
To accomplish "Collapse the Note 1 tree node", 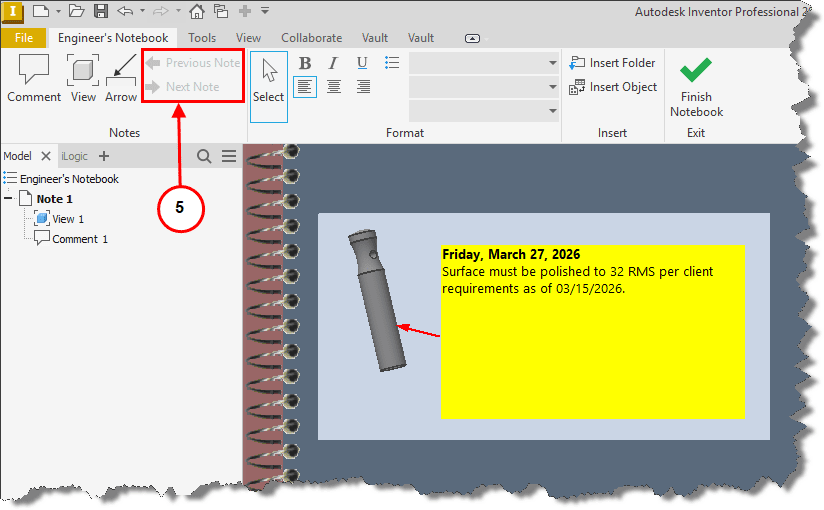I will pyautogui.click(x=8, y=199).
